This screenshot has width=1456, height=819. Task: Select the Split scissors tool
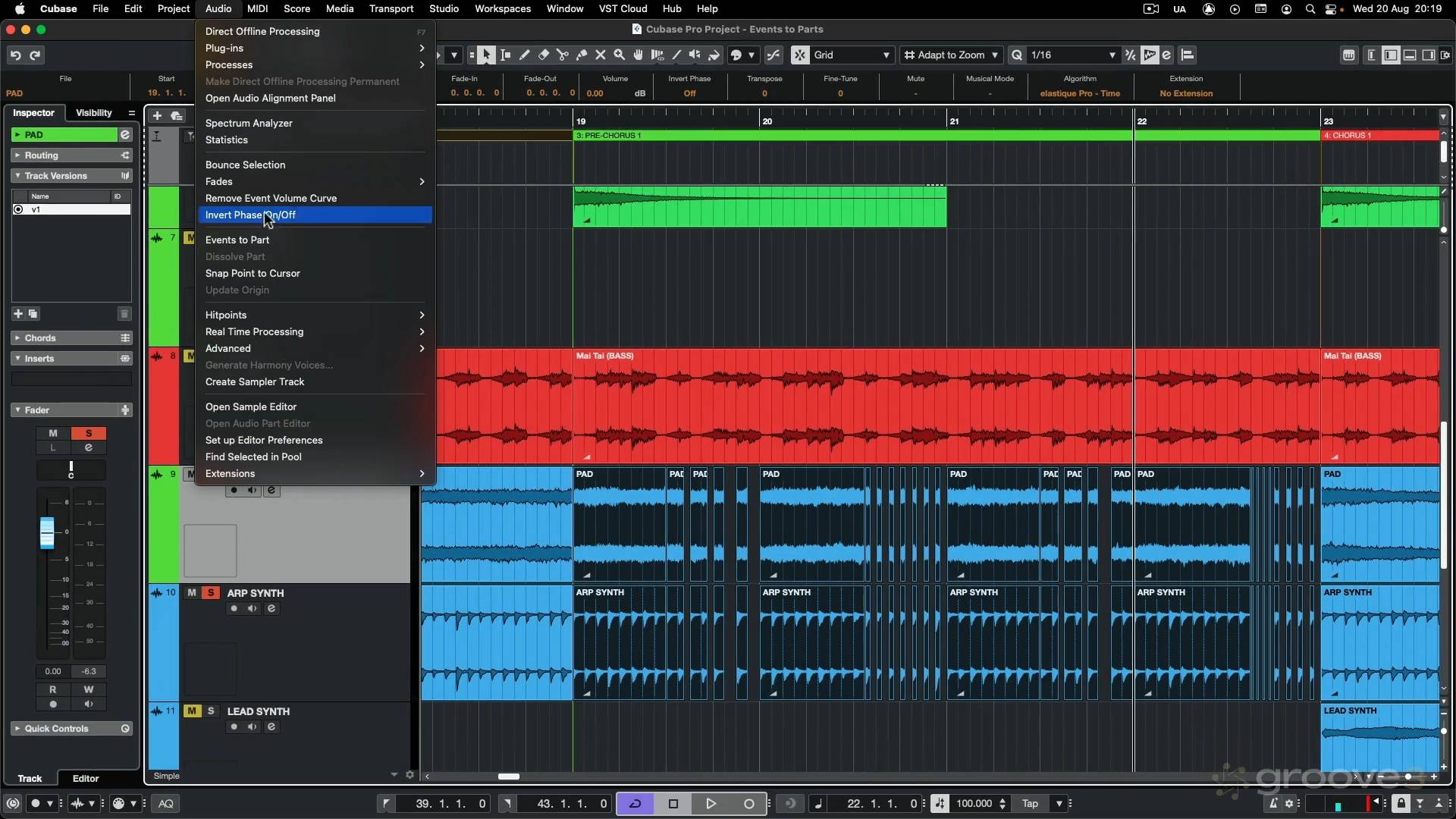564,55
